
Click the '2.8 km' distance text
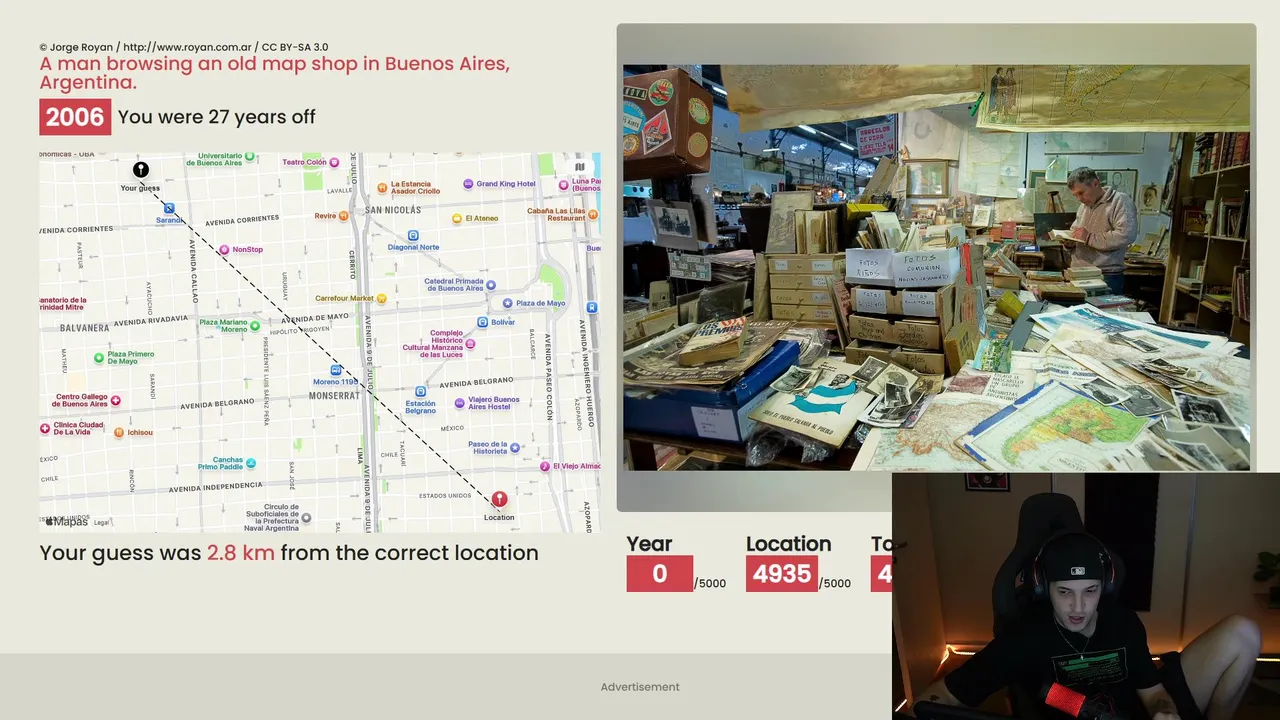click(x=241, y=553)
